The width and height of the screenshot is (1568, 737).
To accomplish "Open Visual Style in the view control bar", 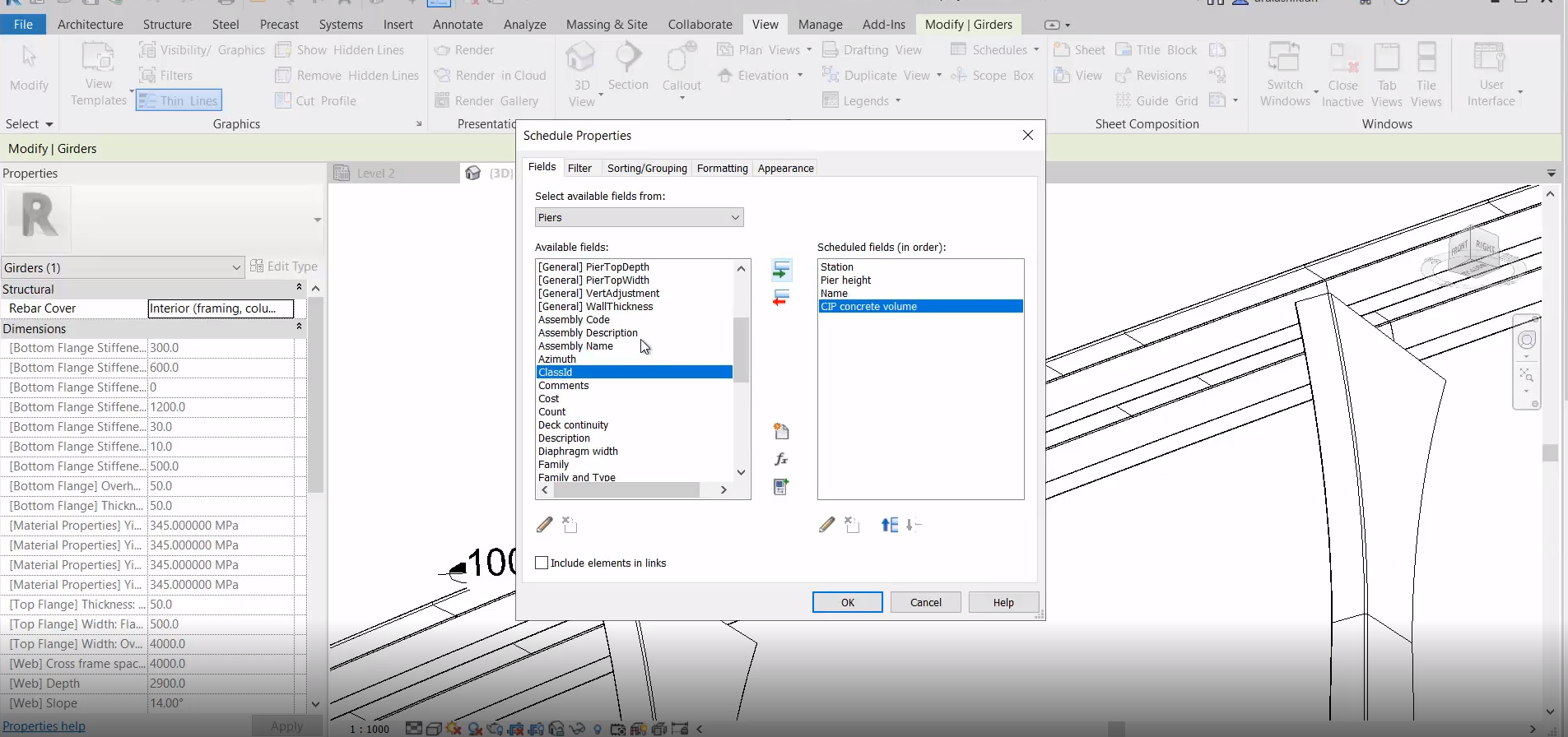I will pyautogui.click(x=434, y=729).
